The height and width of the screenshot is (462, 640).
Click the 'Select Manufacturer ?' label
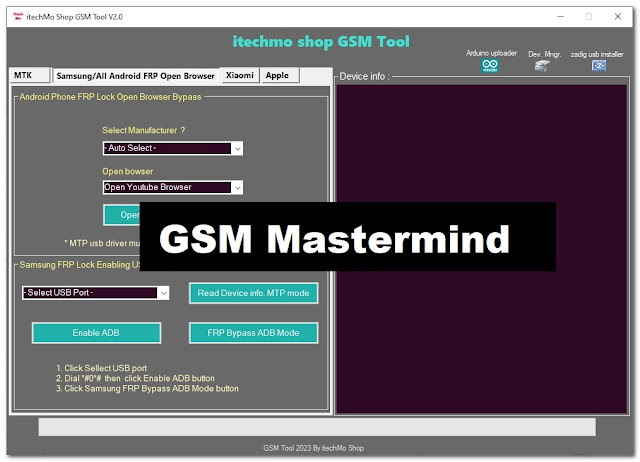(143, 130)
